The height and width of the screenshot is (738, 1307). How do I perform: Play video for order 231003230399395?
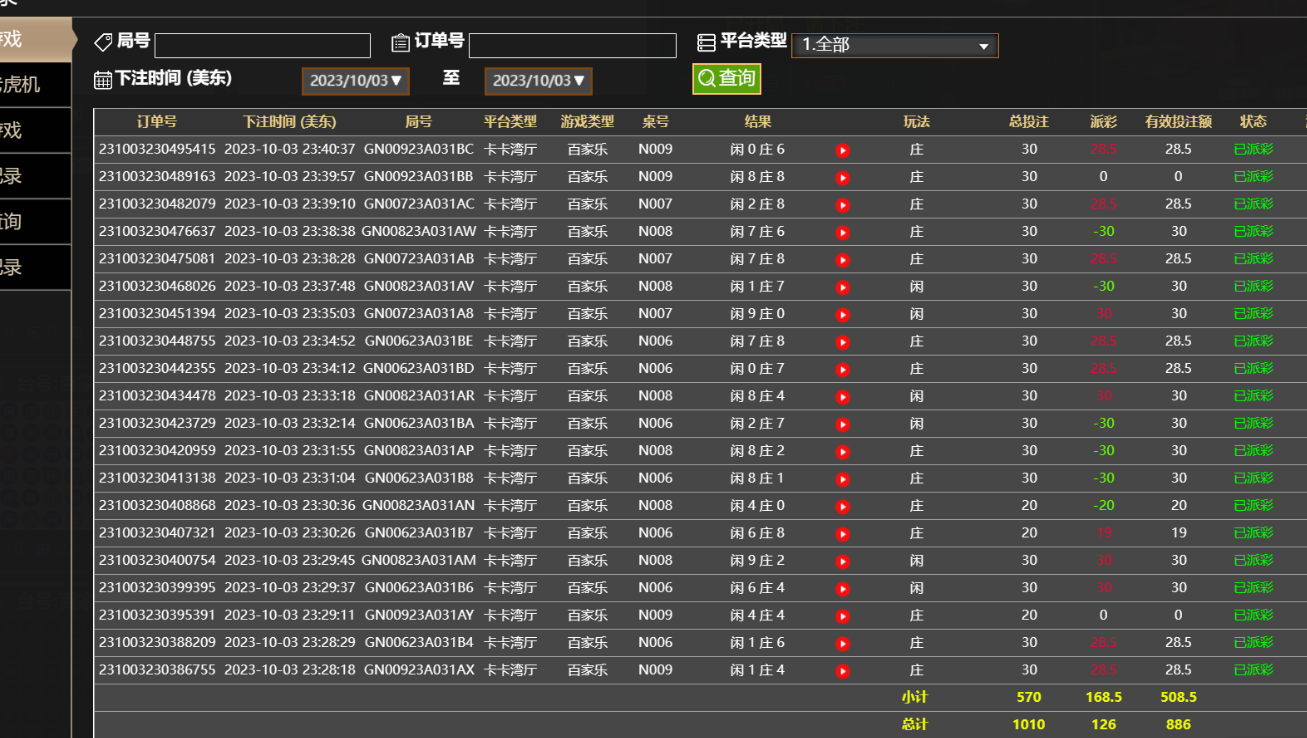(843, 589)
